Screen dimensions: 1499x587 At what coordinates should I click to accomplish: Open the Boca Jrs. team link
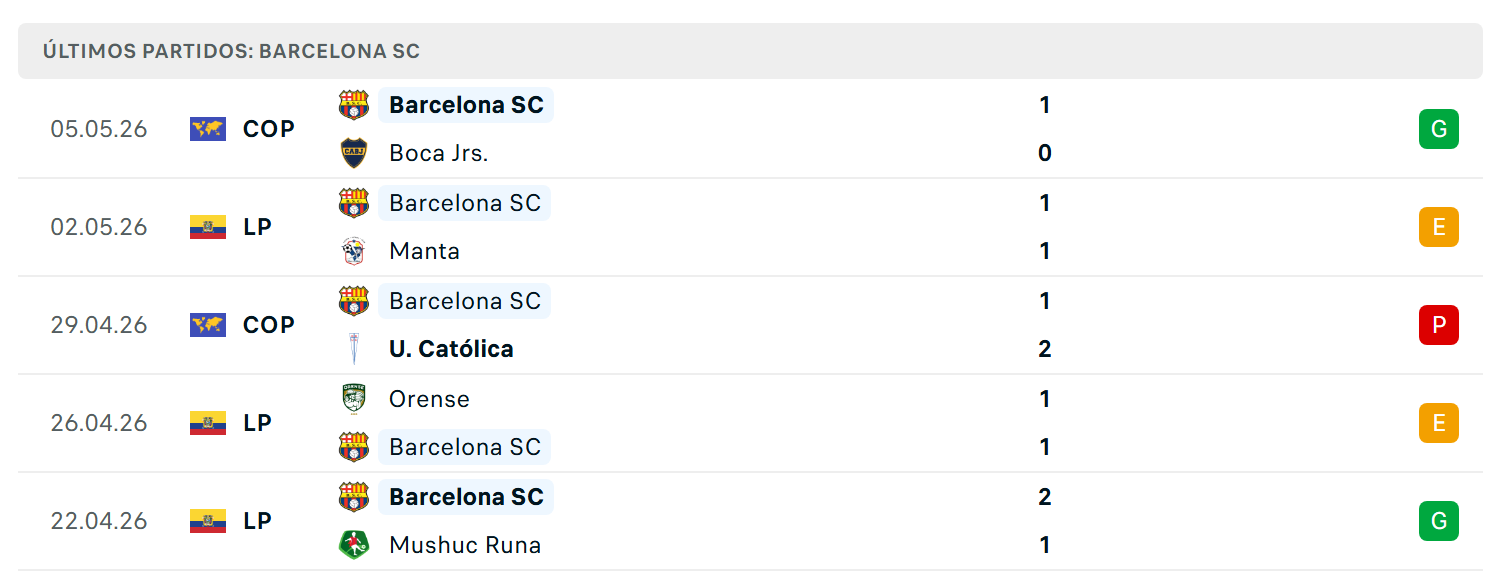(439, 153)
